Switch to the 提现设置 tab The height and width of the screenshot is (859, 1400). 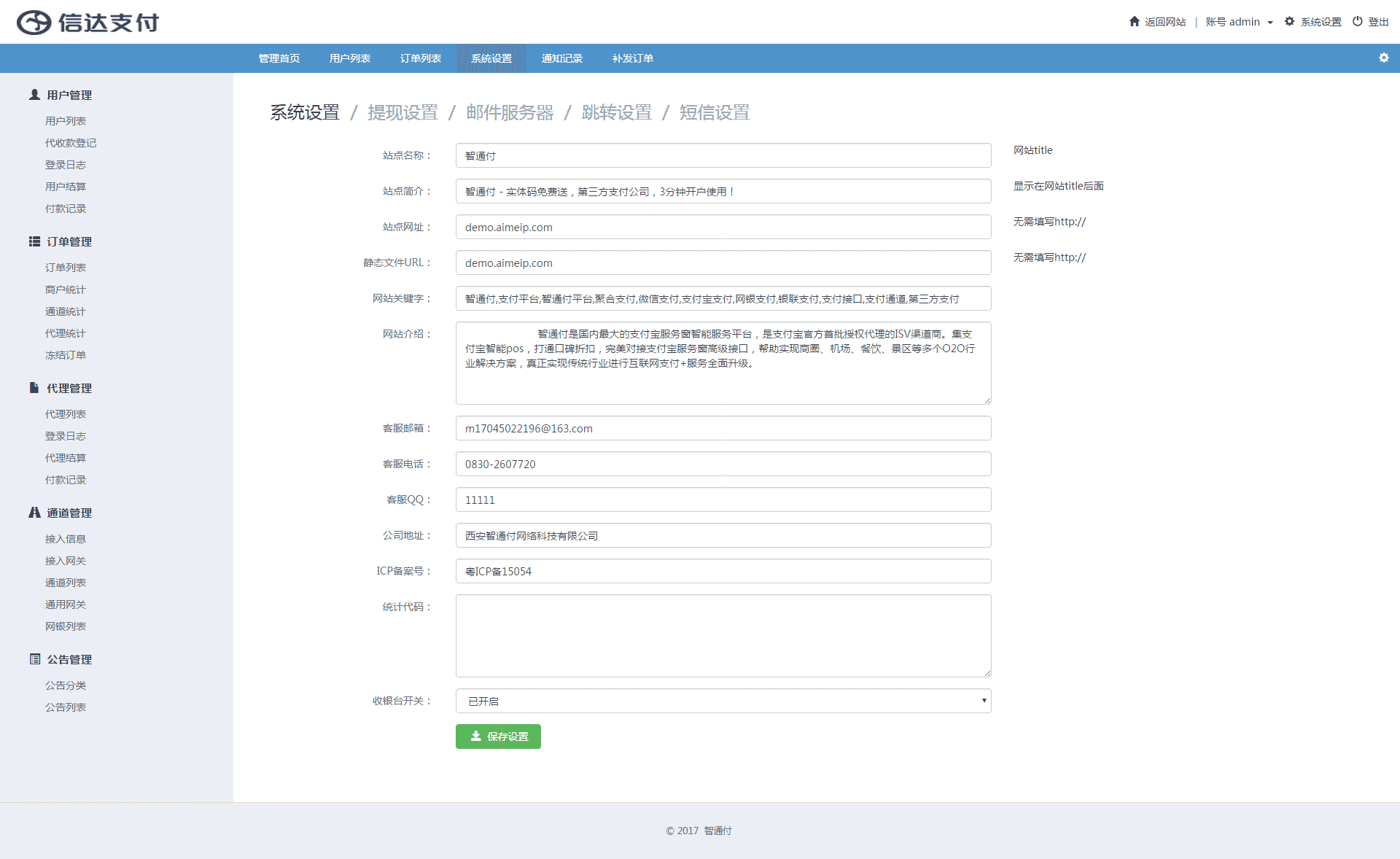coord(402,112)
